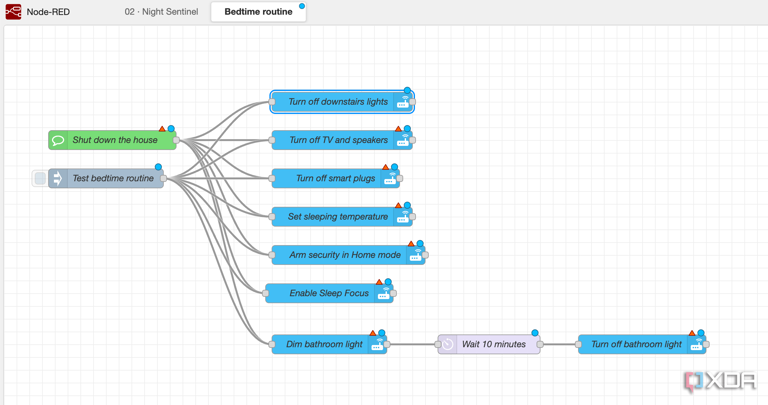Click the timer icon on Wait 10 minutes node
Viewport: 768px width, 405px height.
click(447, 344)
